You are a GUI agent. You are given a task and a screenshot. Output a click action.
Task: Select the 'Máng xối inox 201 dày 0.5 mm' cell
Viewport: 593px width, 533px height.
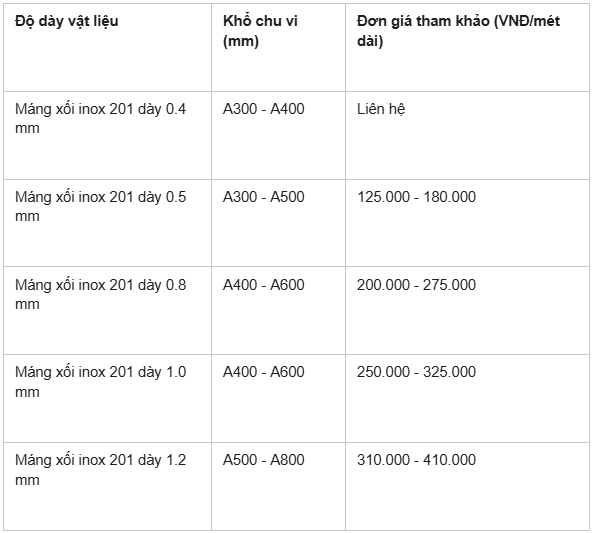tap(107, 223)
